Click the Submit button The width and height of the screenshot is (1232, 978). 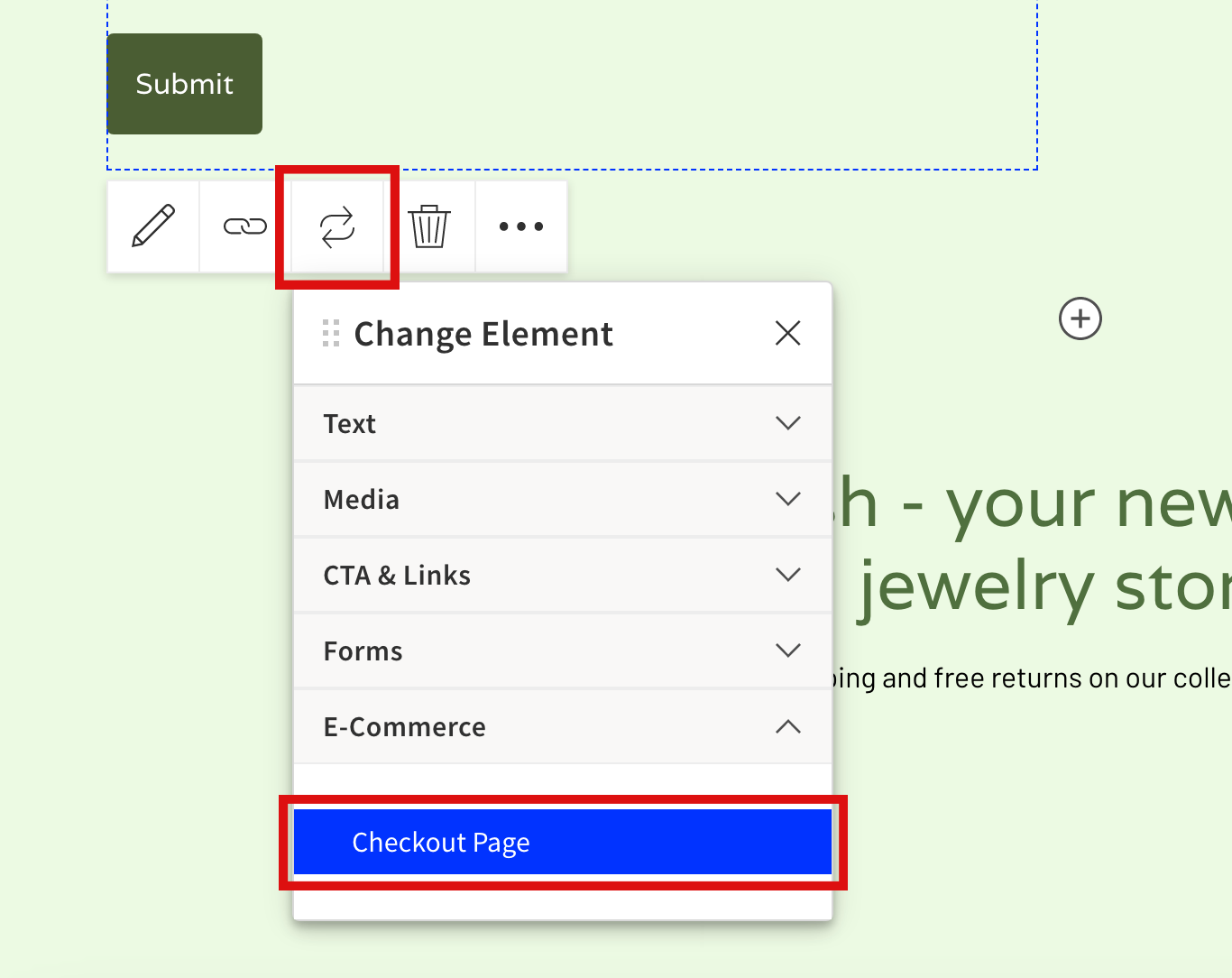(x=184, y=83)
